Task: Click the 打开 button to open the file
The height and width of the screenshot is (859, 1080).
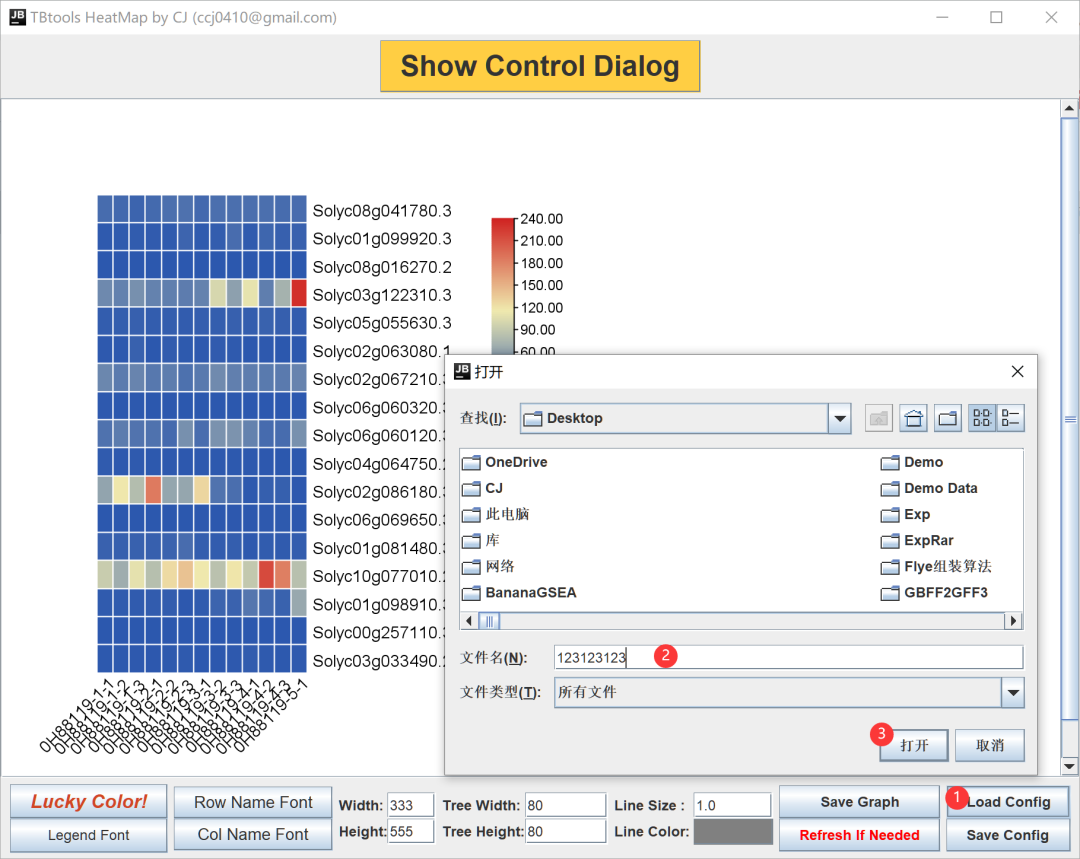Action: click(x=912, y=745)
